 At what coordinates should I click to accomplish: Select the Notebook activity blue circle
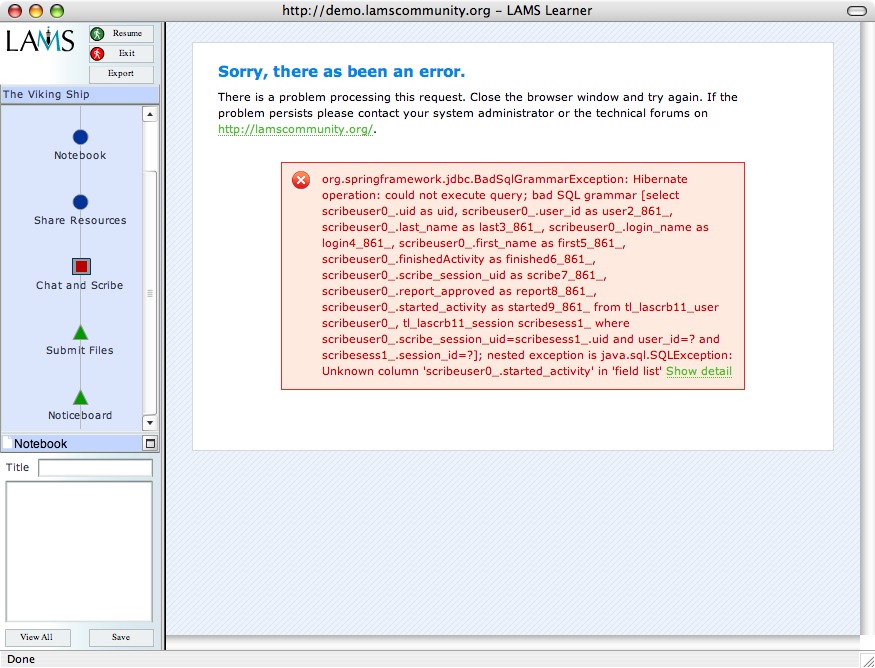pyautogui.click(x=80, y=137)
